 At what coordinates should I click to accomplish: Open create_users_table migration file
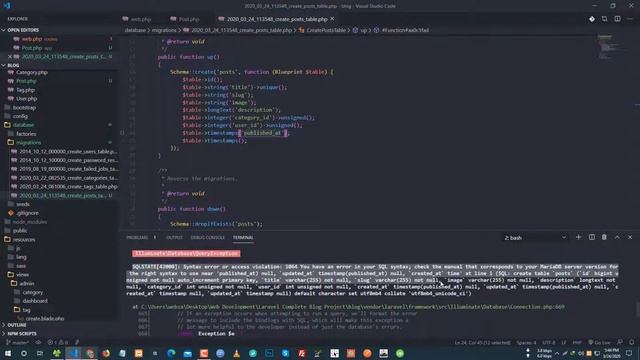coord(68,151)
